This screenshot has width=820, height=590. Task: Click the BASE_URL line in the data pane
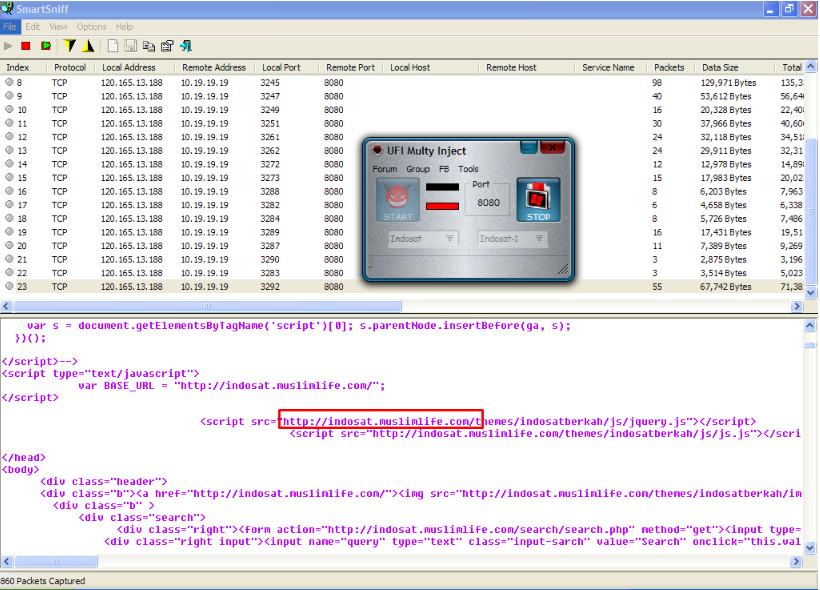[x=232, y=385]
